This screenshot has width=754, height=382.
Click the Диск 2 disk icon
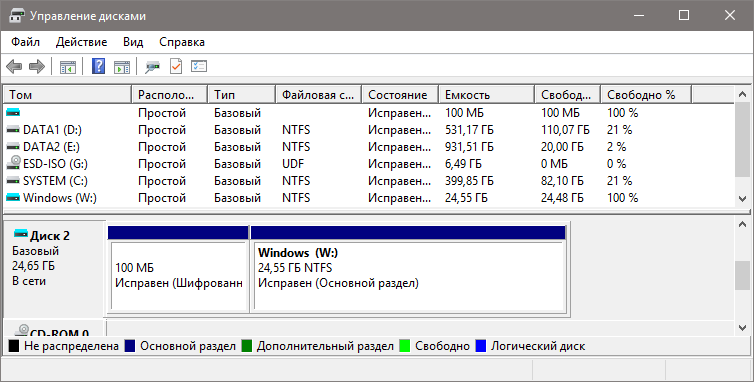point(21,234)
